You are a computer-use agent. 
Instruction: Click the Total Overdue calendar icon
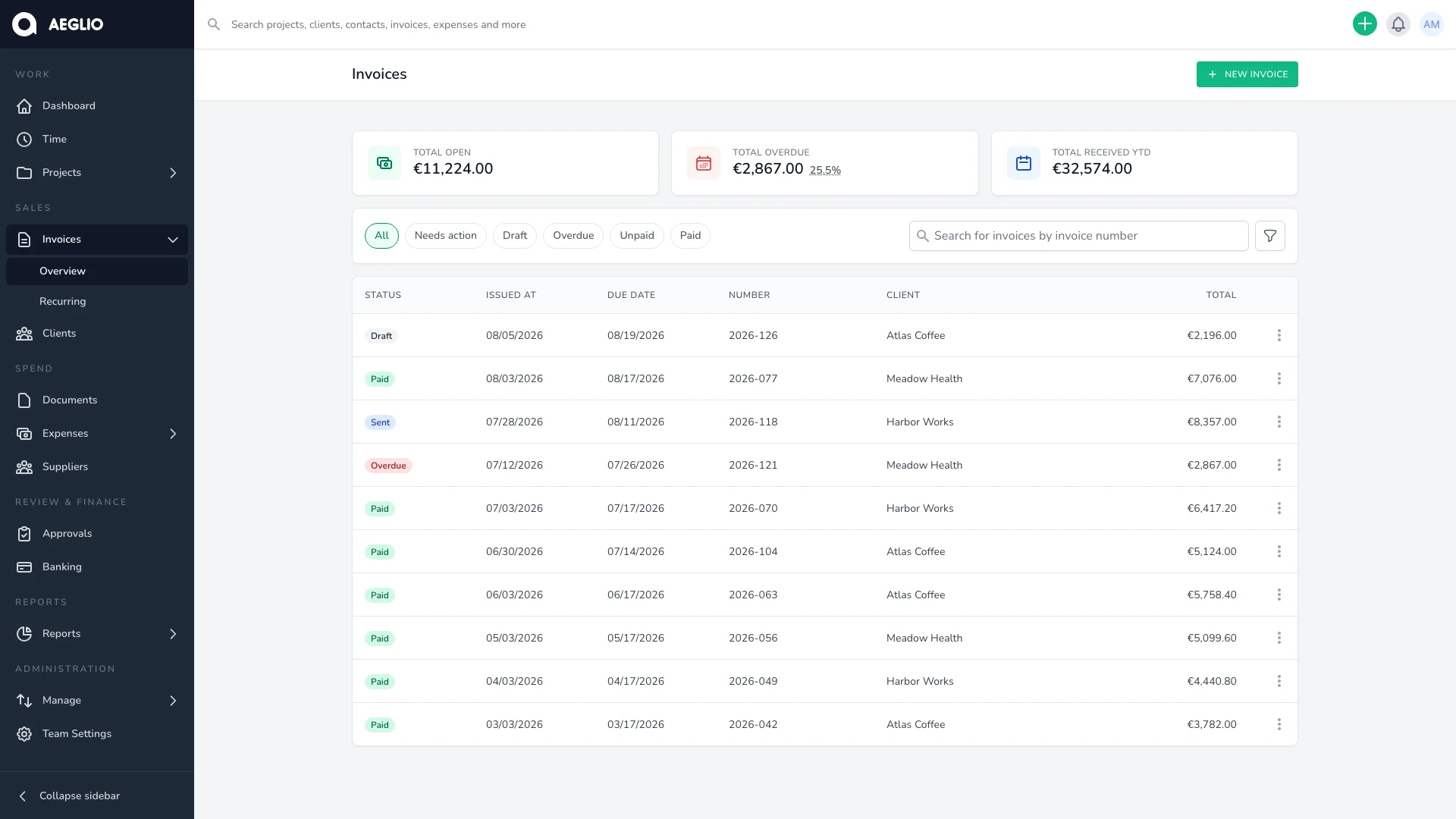click(x=704, y=163)
